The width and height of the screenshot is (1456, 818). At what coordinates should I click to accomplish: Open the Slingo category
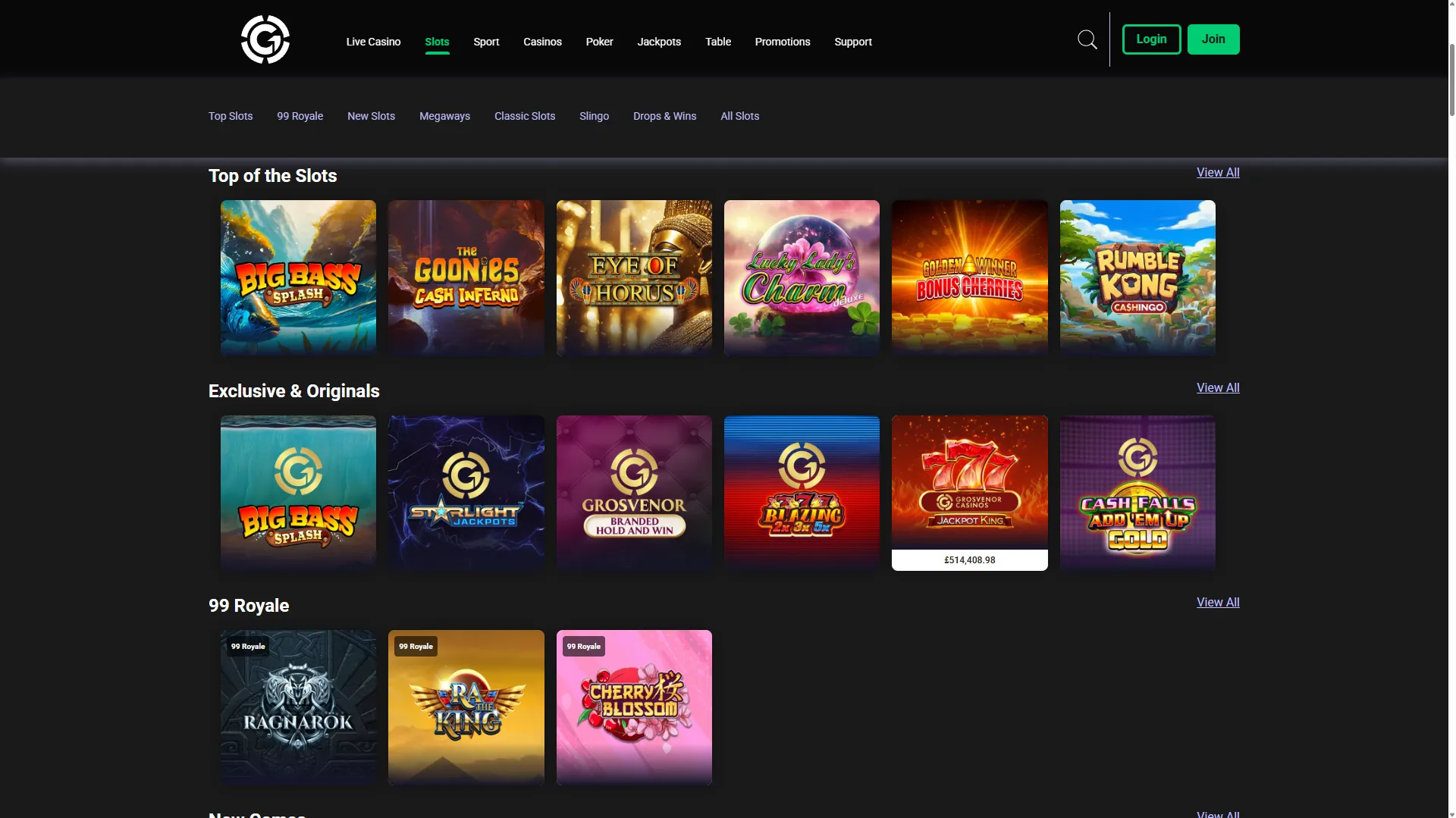click(594, 116)
